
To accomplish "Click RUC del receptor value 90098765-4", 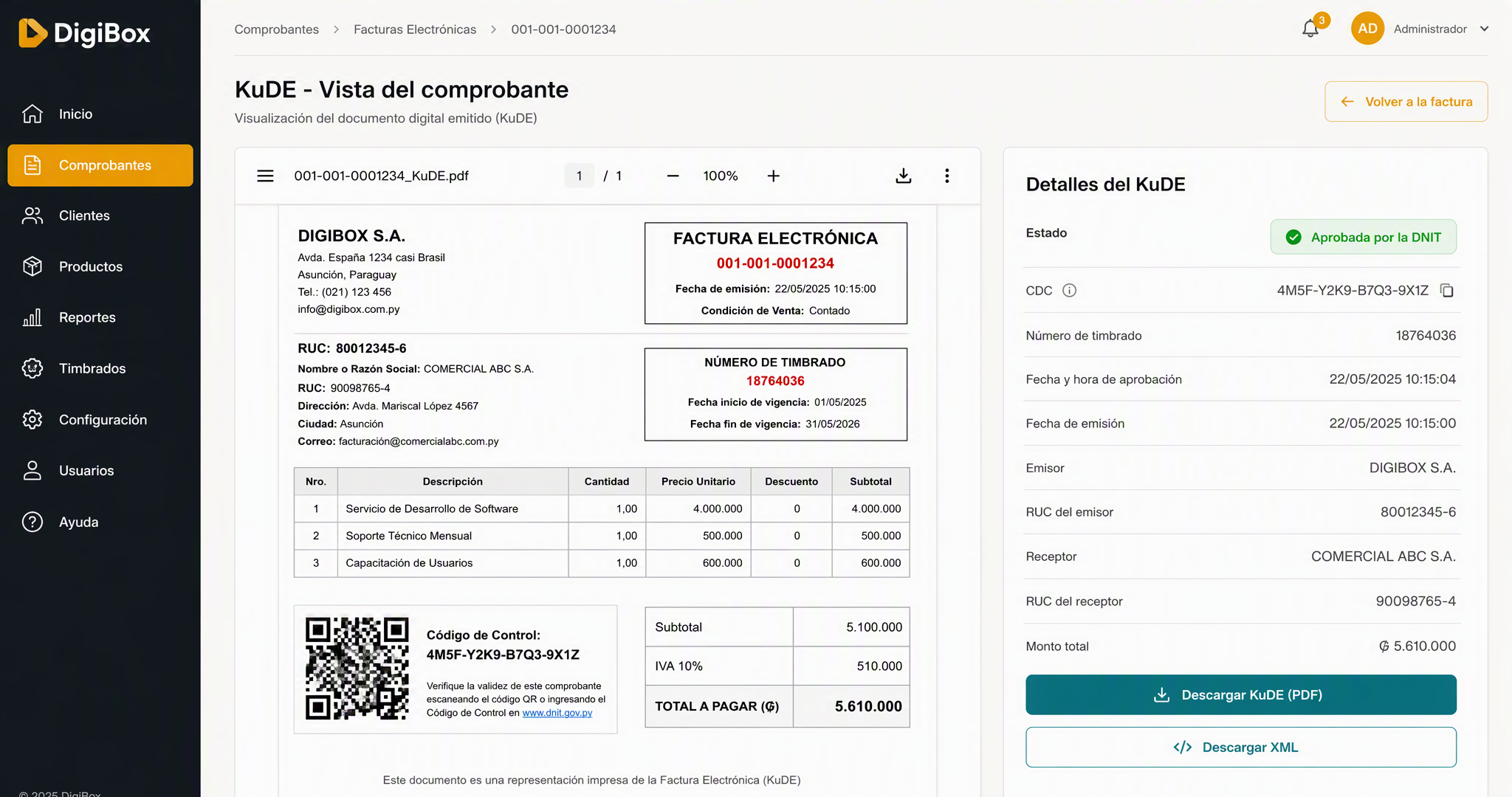I will pyautogui.click(x=1415, y=601).
